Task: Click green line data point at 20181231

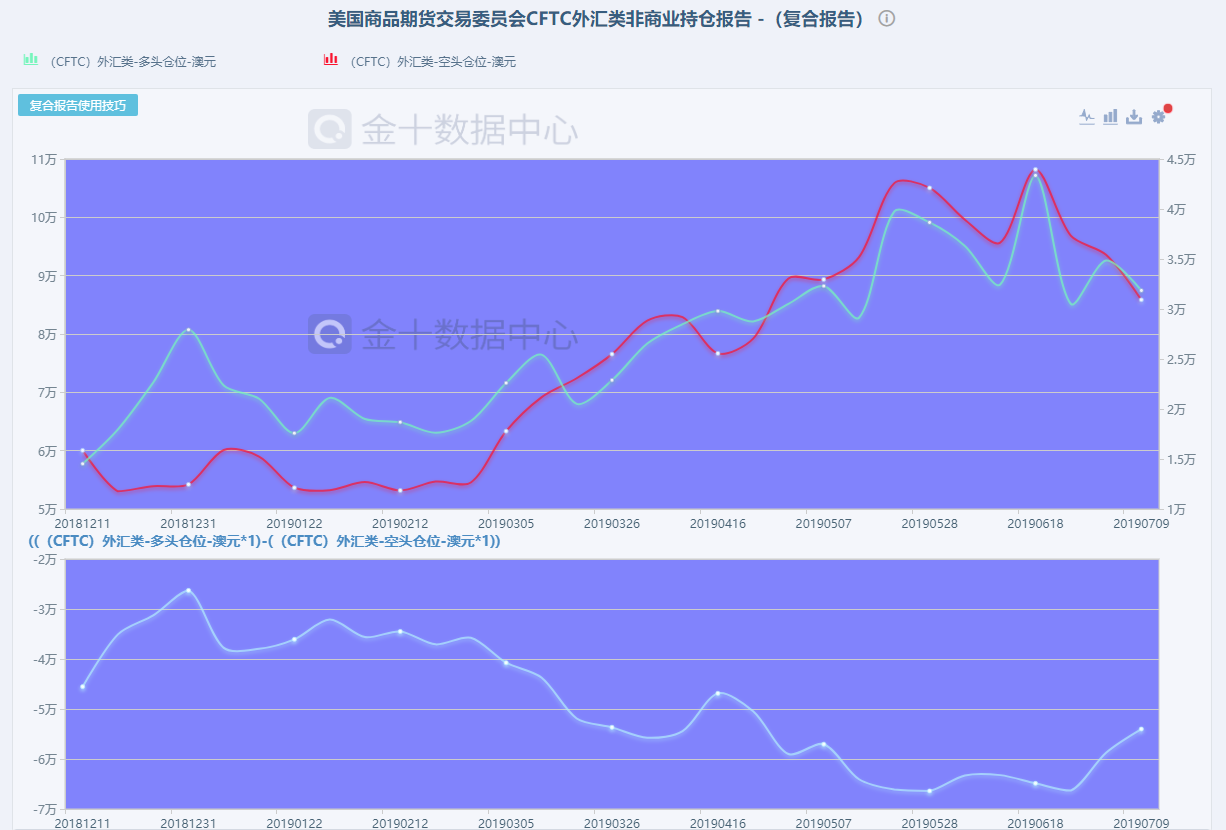Action: tap(188, 330)
